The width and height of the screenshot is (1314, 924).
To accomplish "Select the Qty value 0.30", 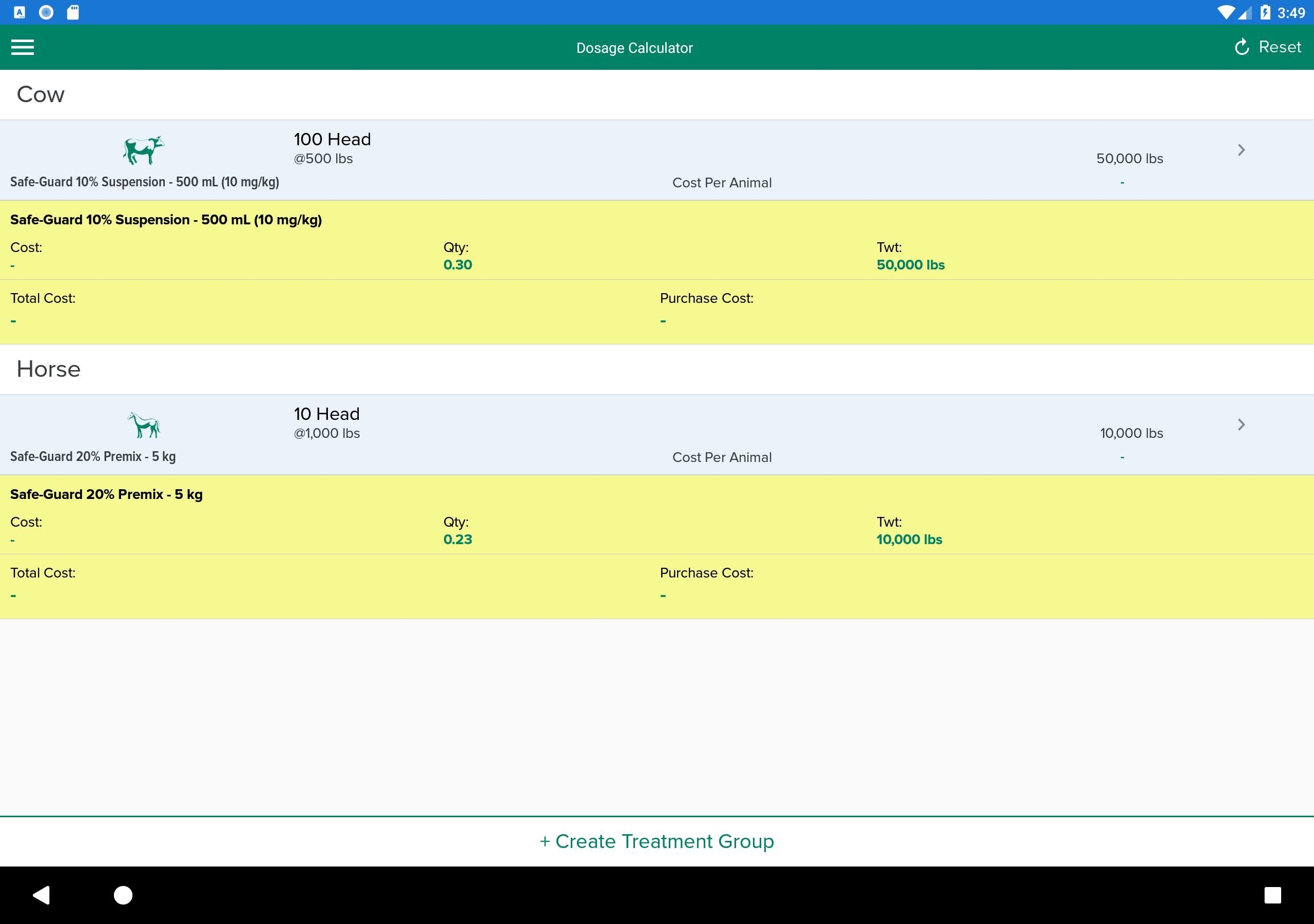I will point(457,265).
